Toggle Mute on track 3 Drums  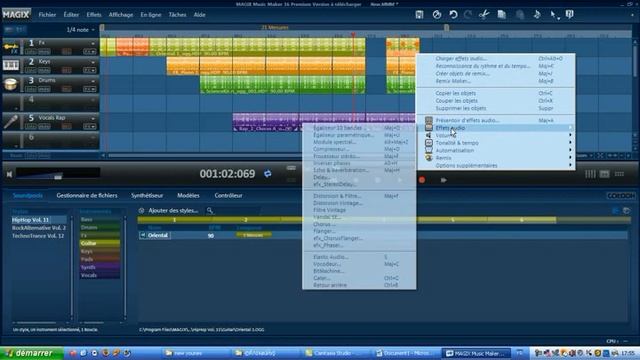click(x=44, y=89)
